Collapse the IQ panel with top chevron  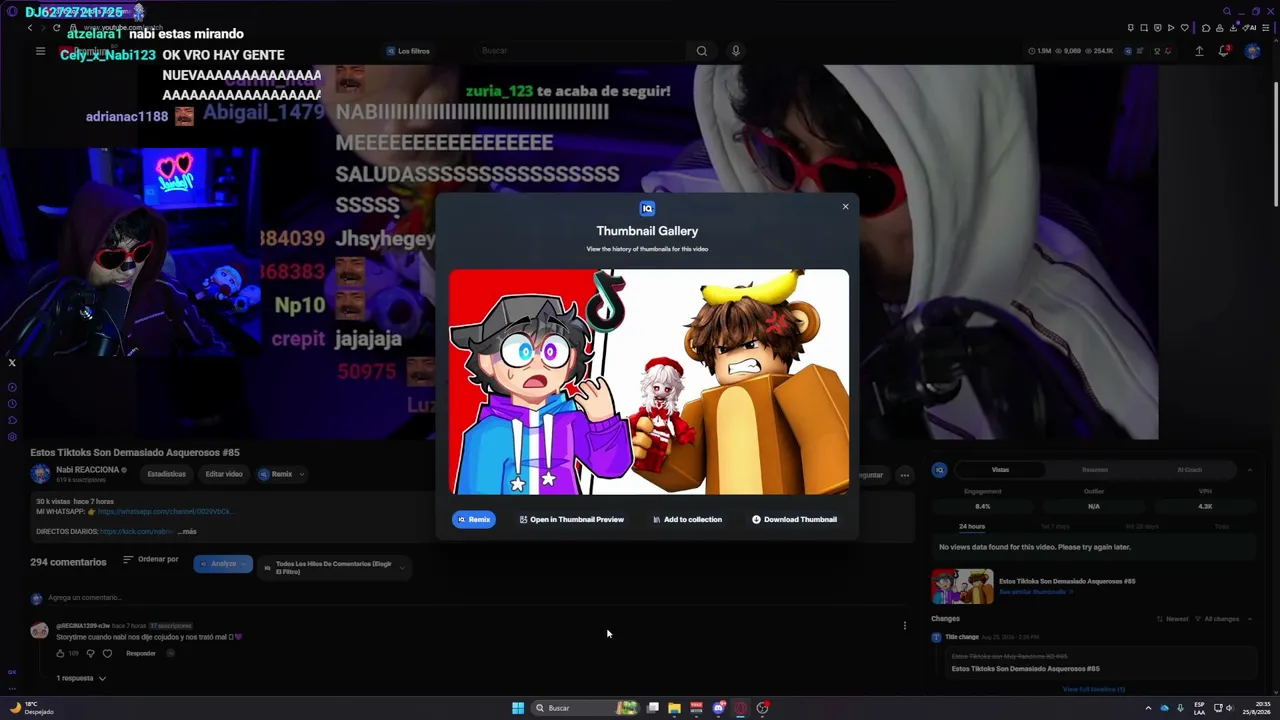tap(1249, 470)
